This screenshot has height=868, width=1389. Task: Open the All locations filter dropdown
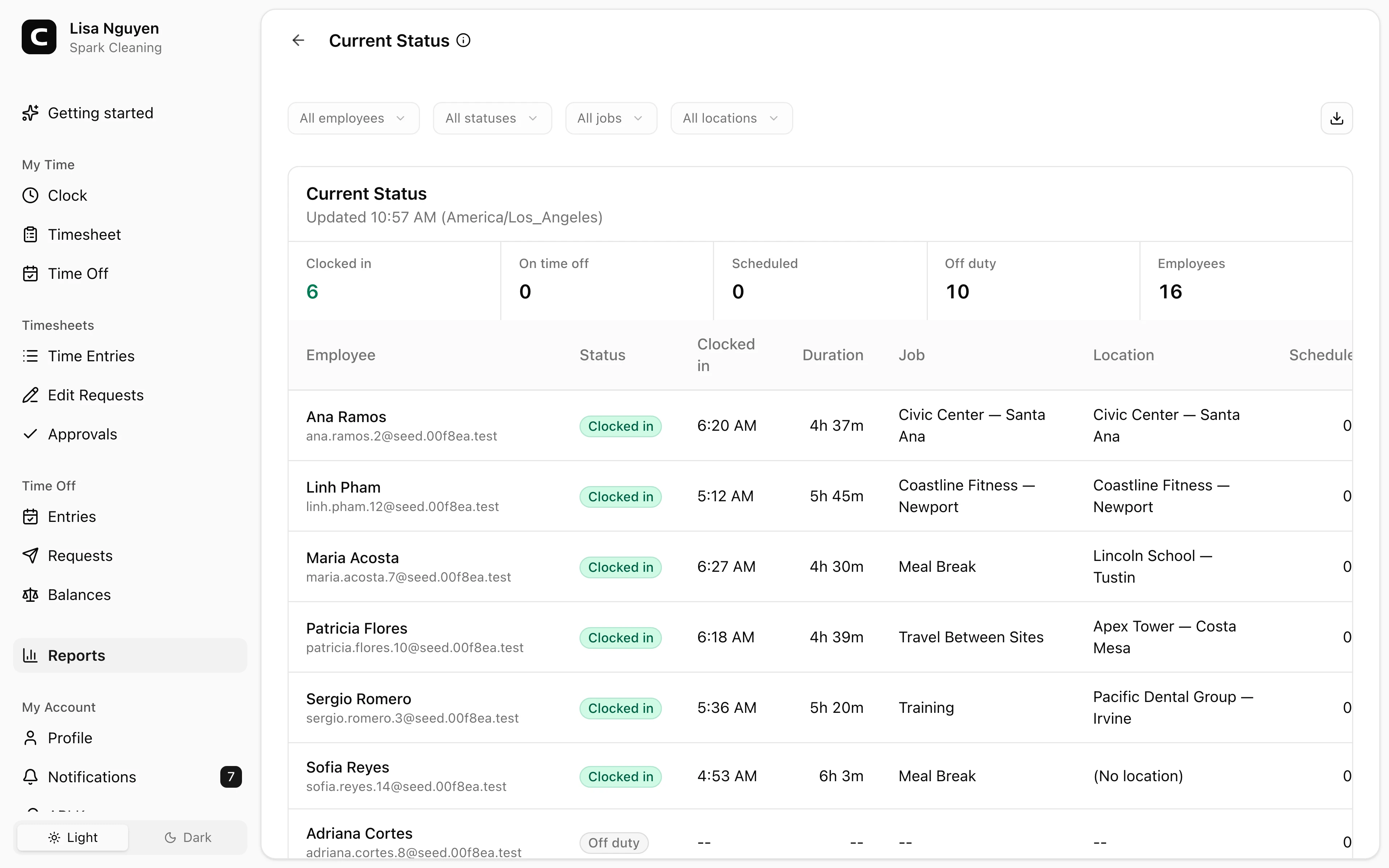pyautogui.click(x=732, y=118)
